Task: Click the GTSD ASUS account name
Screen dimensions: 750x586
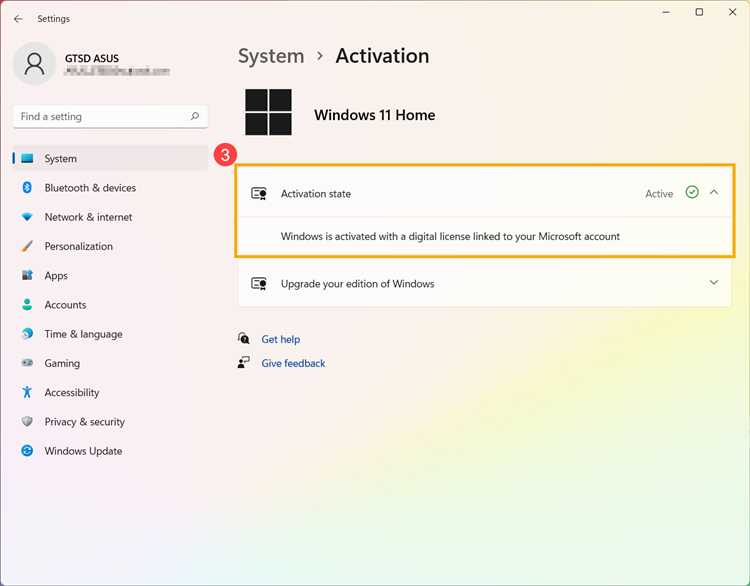Action: tap(92, 58)
